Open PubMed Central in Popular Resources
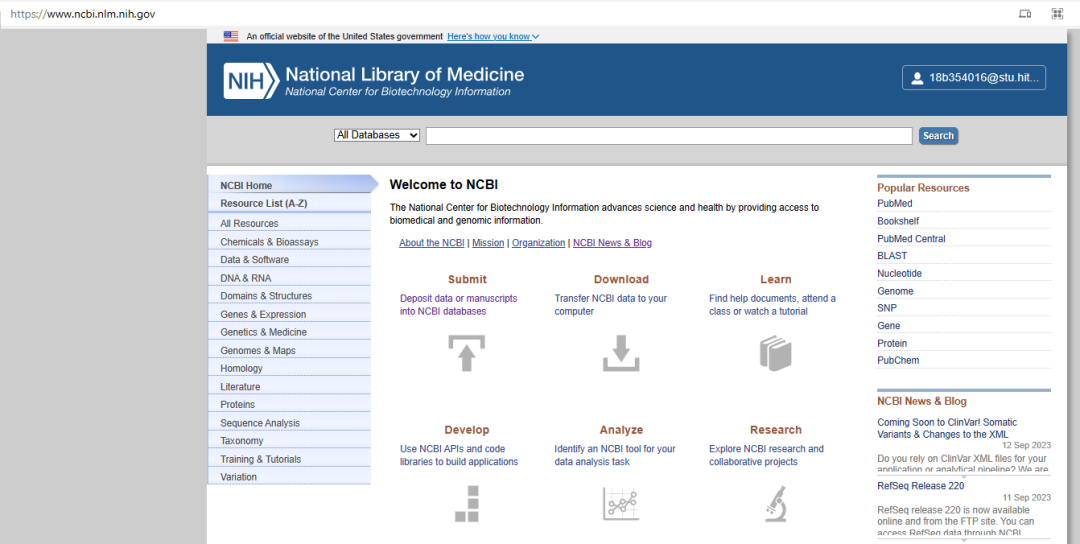The width and height of the screenshot is (1080, 544). pos(911,238)
